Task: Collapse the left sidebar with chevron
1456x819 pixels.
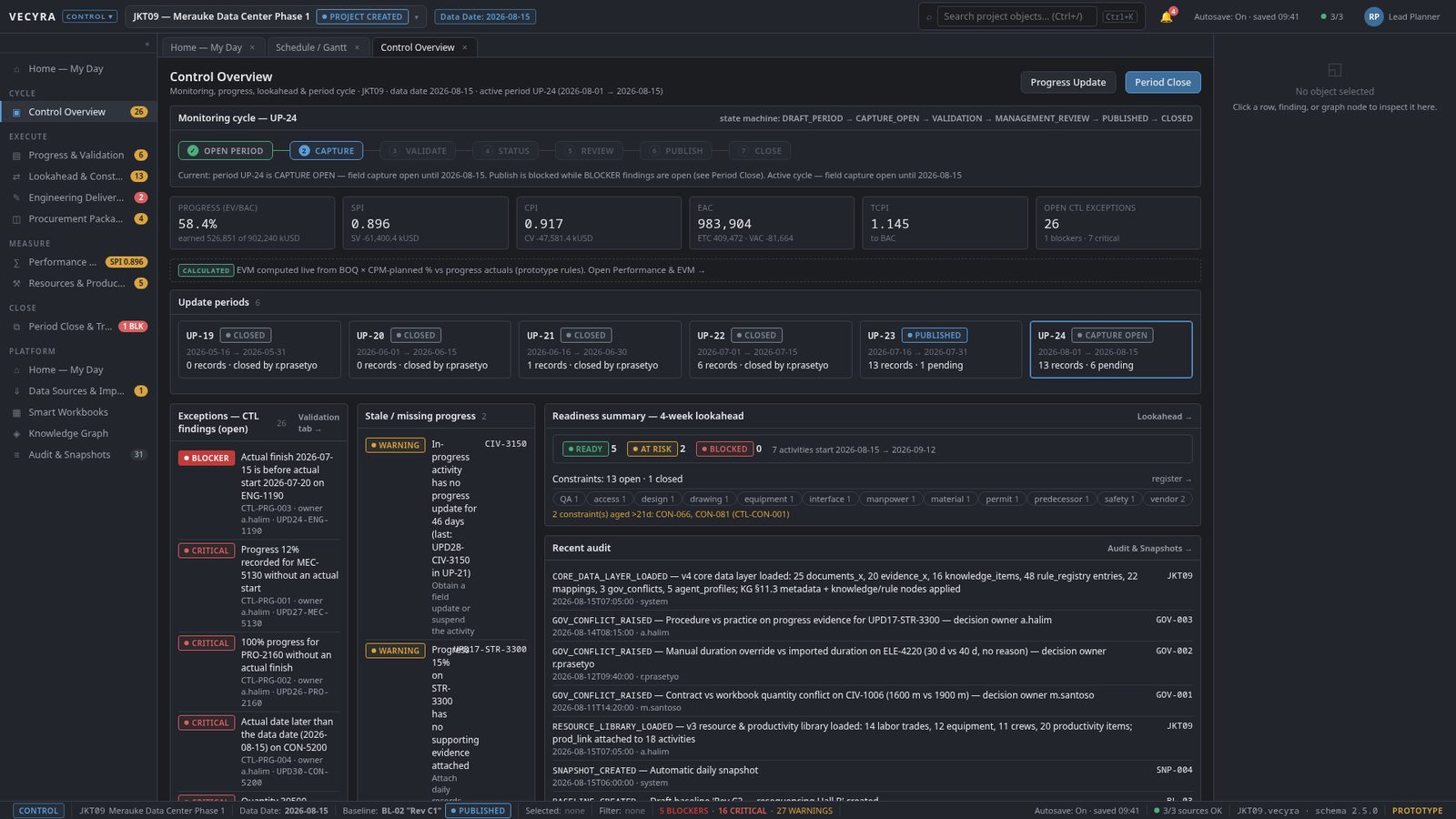Action: point(147,45)
